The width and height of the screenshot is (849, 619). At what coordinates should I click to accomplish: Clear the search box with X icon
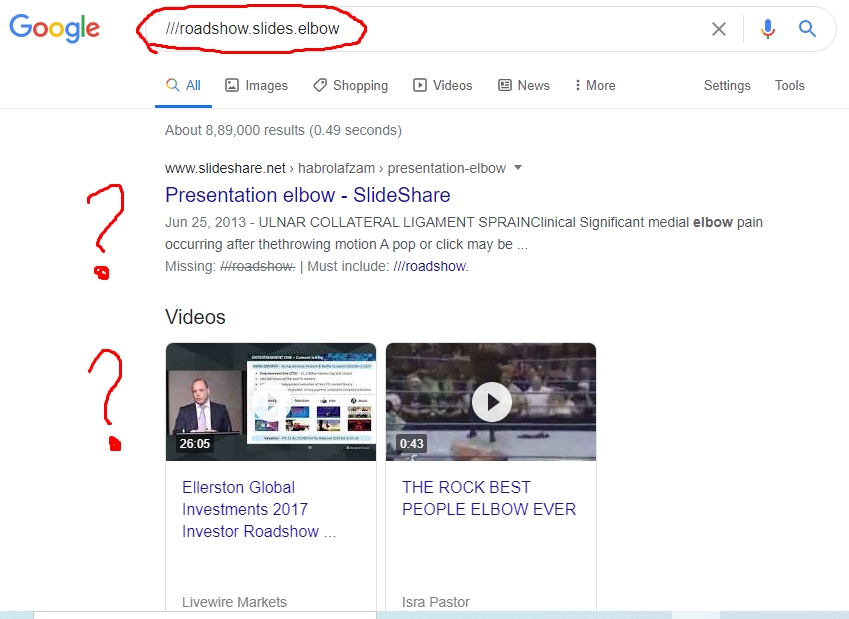[x=719, y=29]
